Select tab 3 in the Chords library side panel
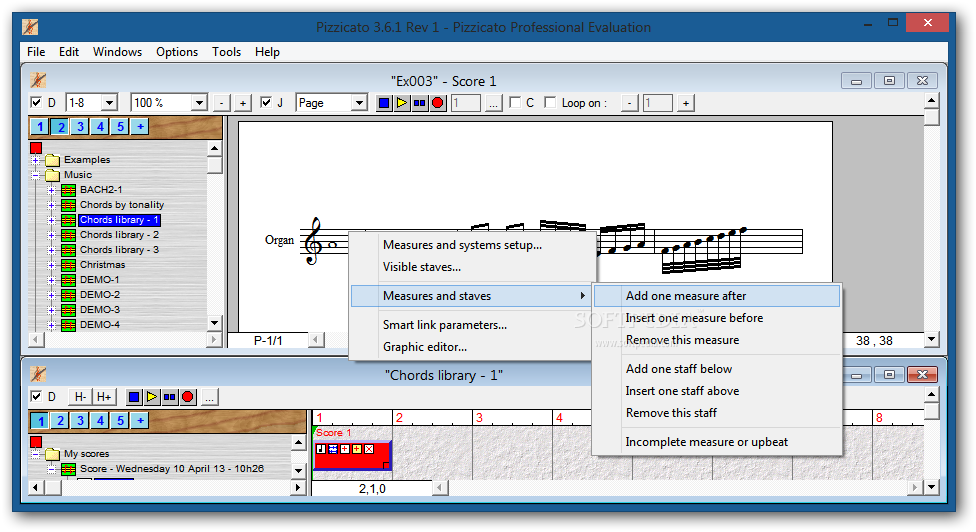This screenshot has width=976, height=532. (x=80, y=421)
